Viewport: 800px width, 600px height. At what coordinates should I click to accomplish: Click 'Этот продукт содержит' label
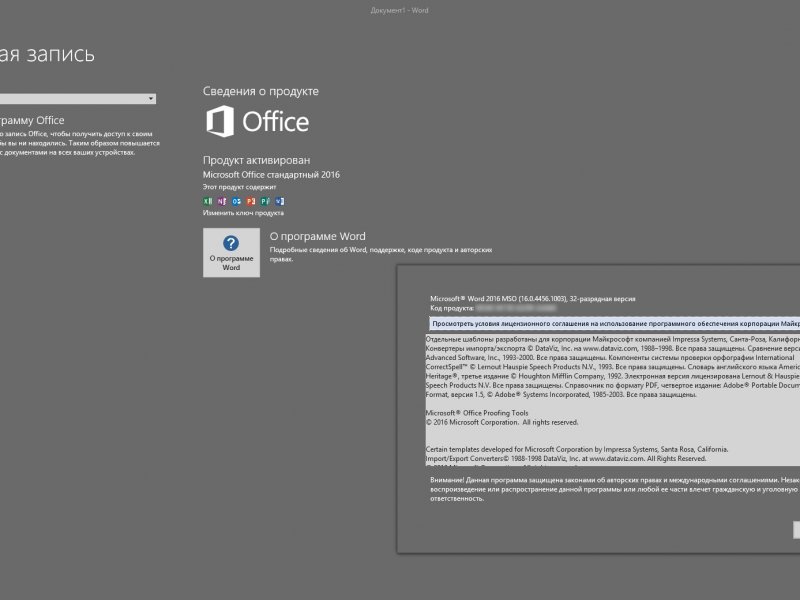(x=239, y=187)
